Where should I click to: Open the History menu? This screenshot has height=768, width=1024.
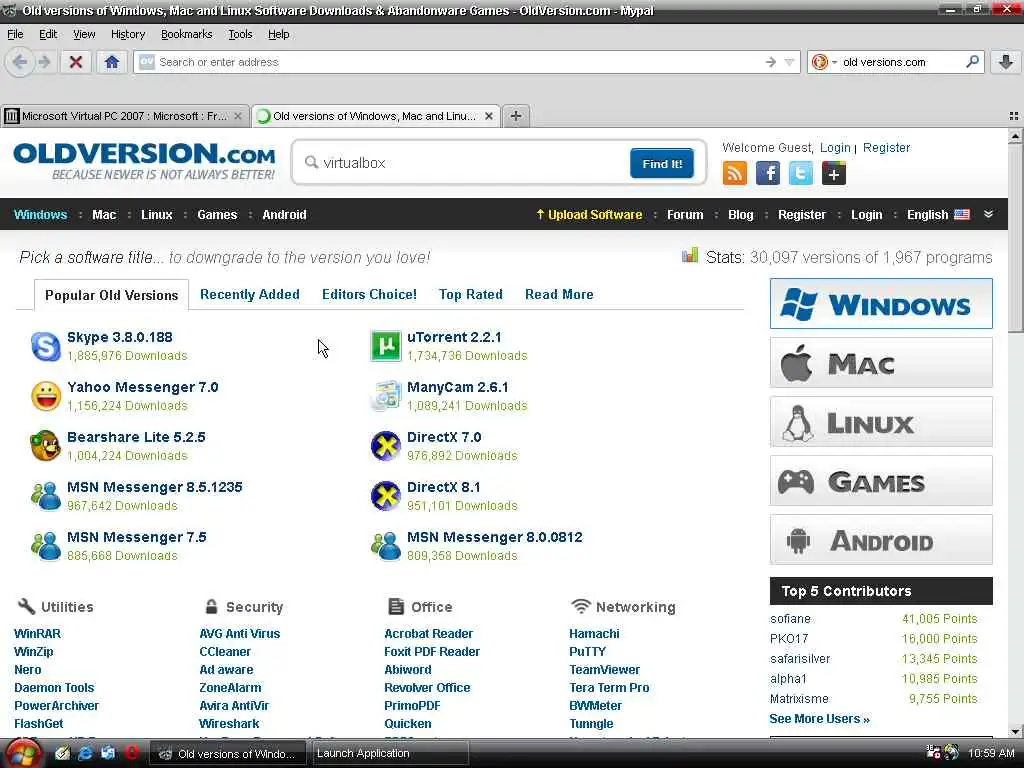128,34
